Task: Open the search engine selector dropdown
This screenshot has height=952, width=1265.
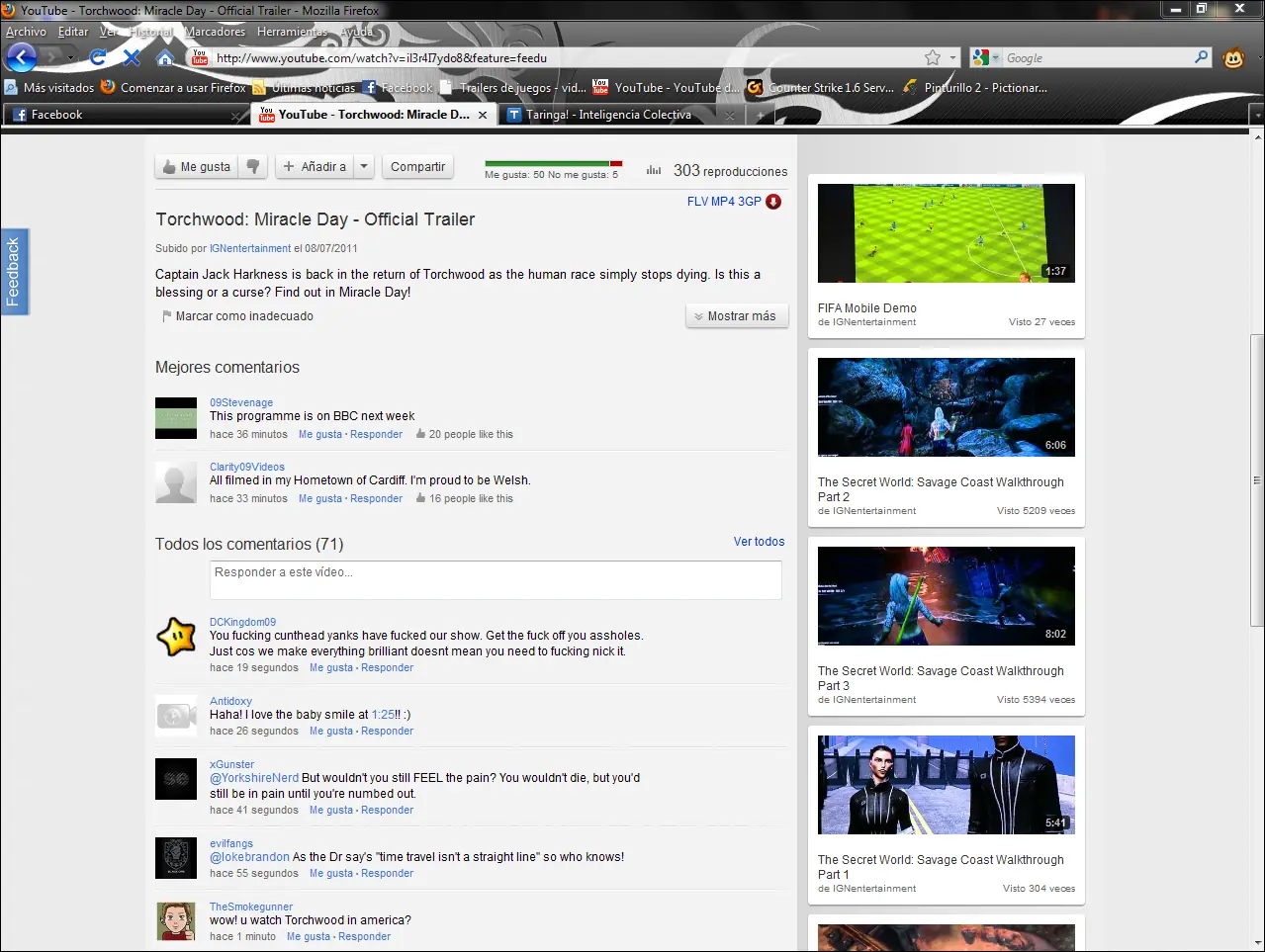Action: (x=987, y=57)
